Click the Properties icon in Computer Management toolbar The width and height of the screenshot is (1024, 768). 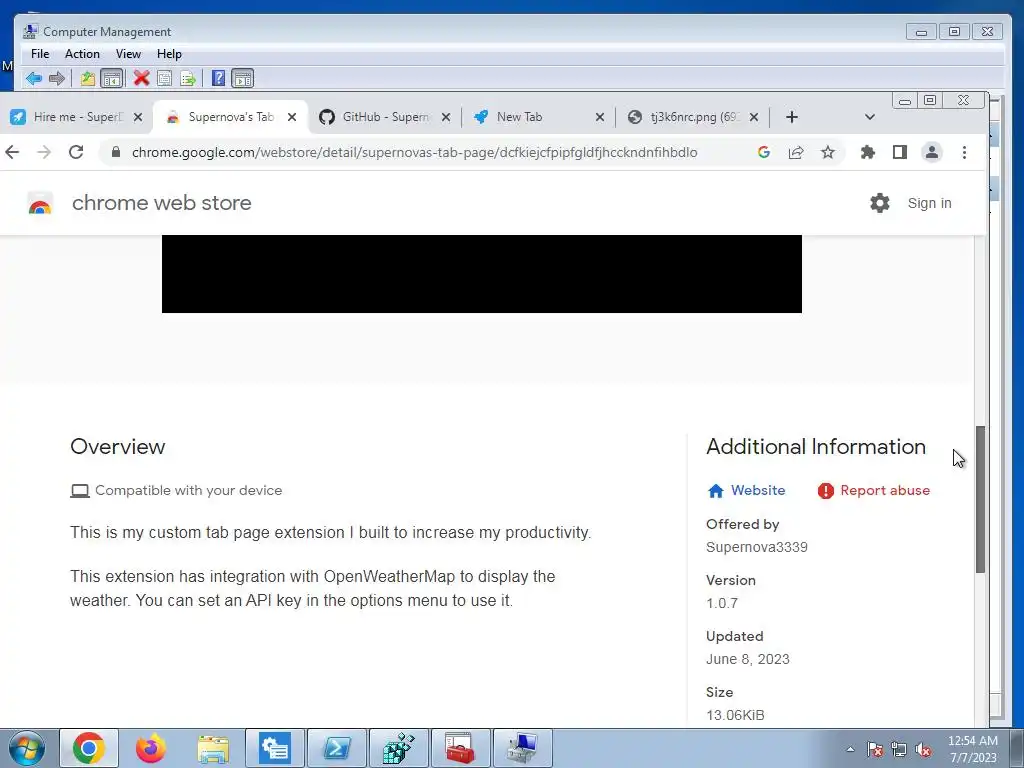(165, 79)
